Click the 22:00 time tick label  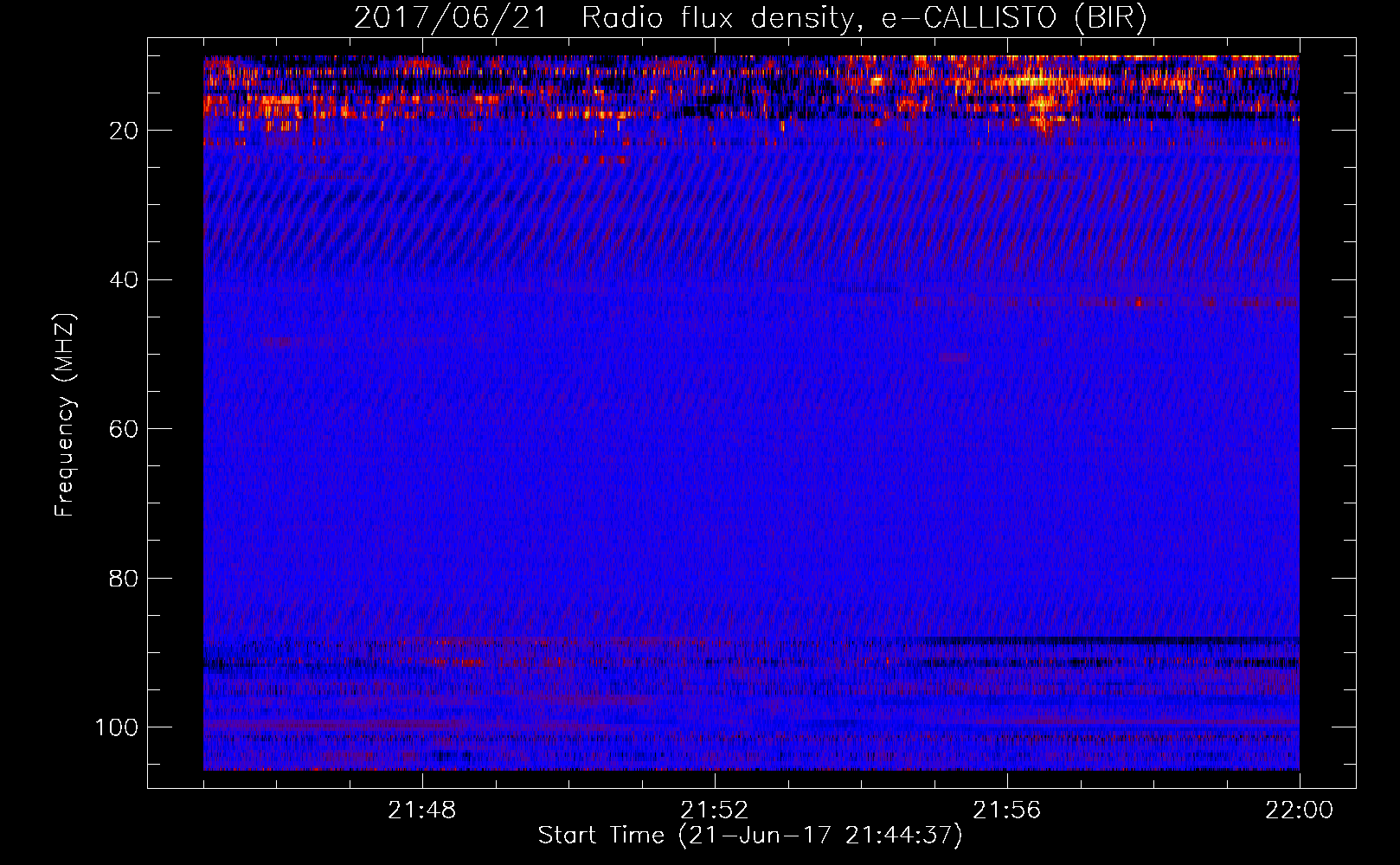tap(1300, 811)
